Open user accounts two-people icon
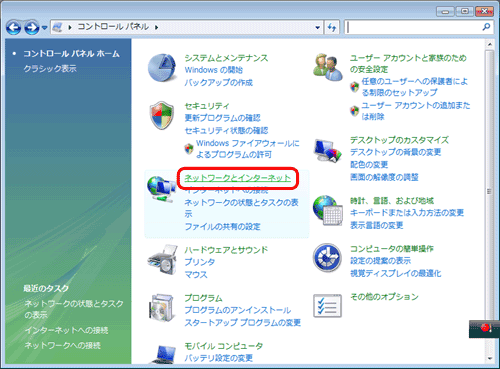The height and width of the screenshot is (369, 500). click(328, 67)
